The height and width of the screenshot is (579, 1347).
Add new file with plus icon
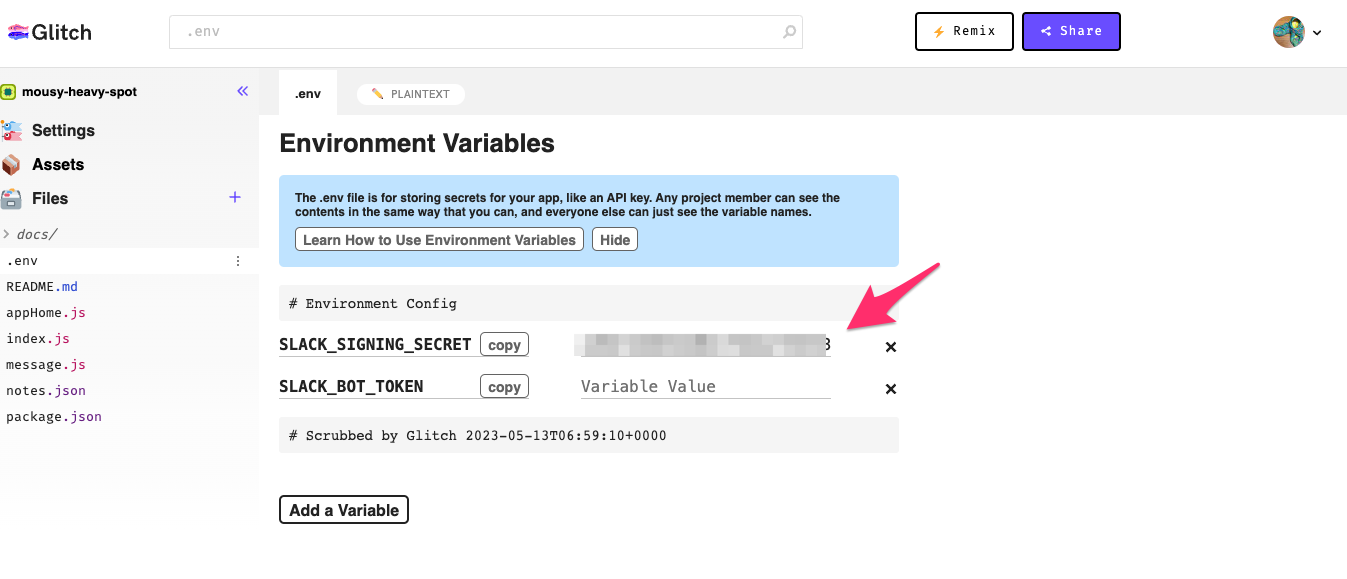click(x=235, y=197)
